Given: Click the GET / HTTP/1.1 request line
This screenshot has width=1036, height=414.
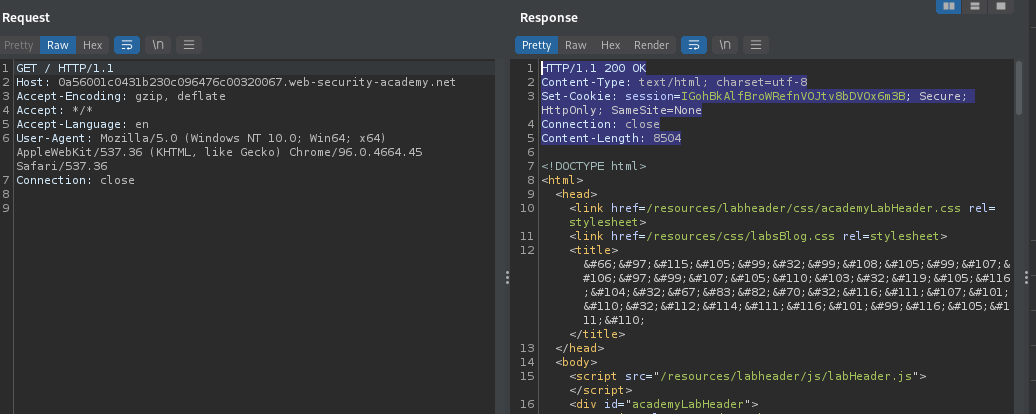Looking at the screenshot, I should point(65,68).
